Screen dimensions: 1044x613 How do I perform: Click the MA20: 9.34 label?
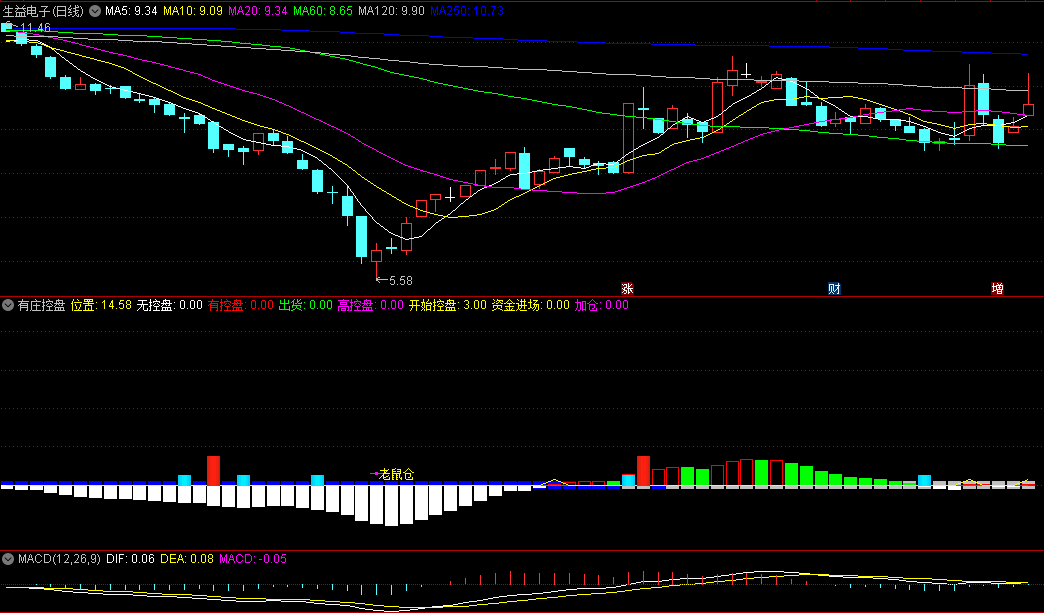[x=258, y=11]
